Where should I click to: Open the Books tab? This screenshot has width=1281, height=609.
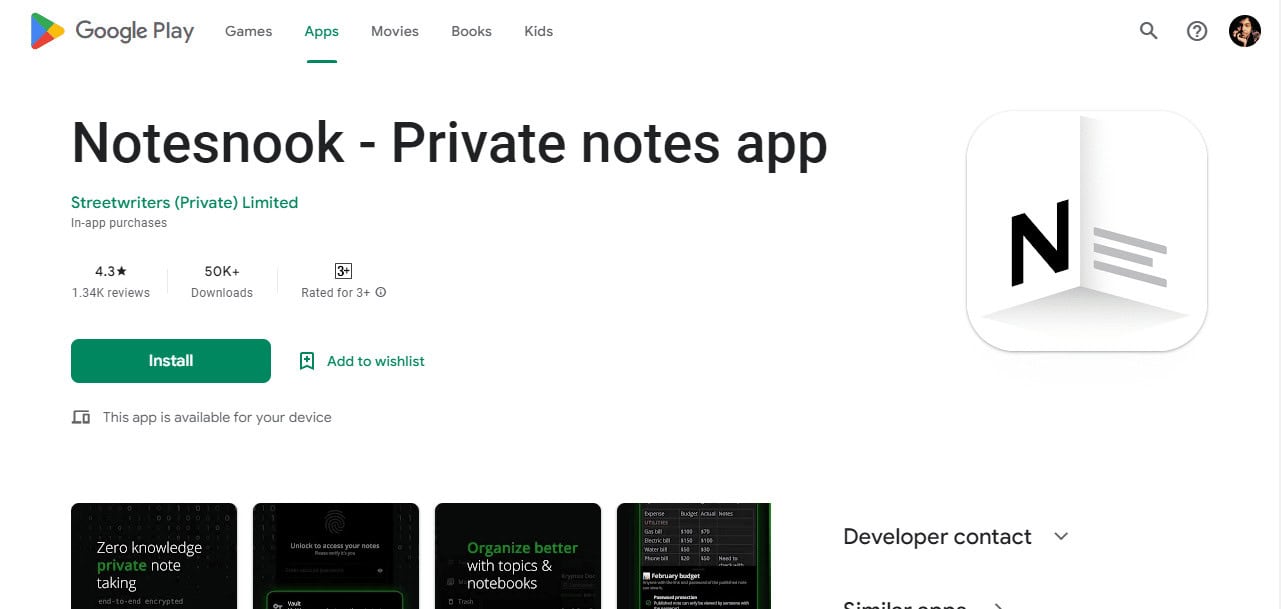[x=471, y=31]
